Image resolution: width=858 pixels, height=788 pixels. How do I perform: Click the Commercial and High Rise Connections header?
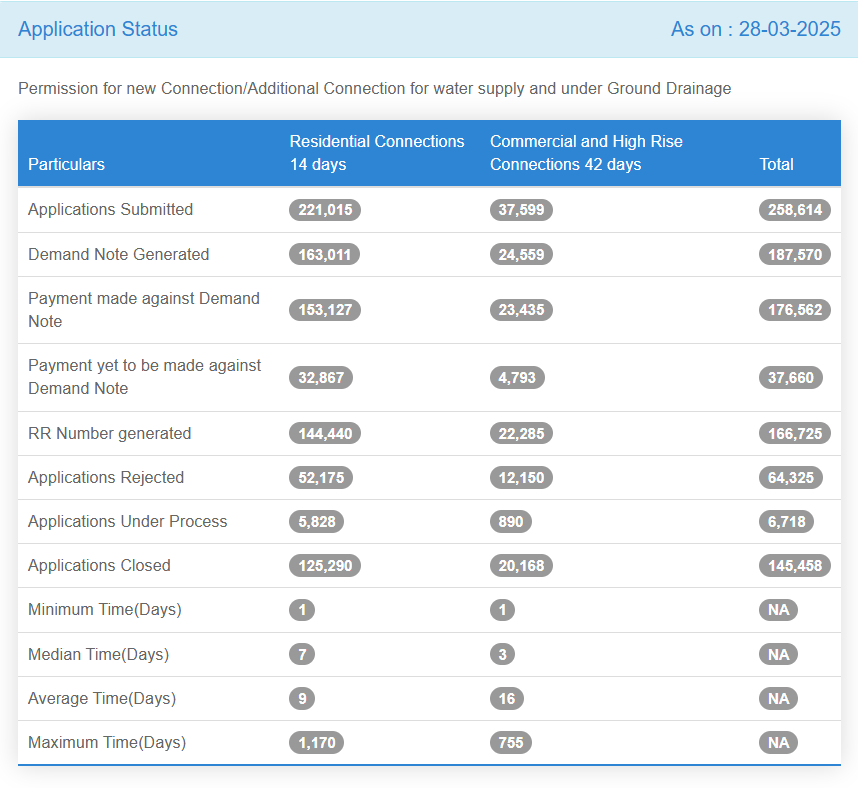(x=586, y=152)
